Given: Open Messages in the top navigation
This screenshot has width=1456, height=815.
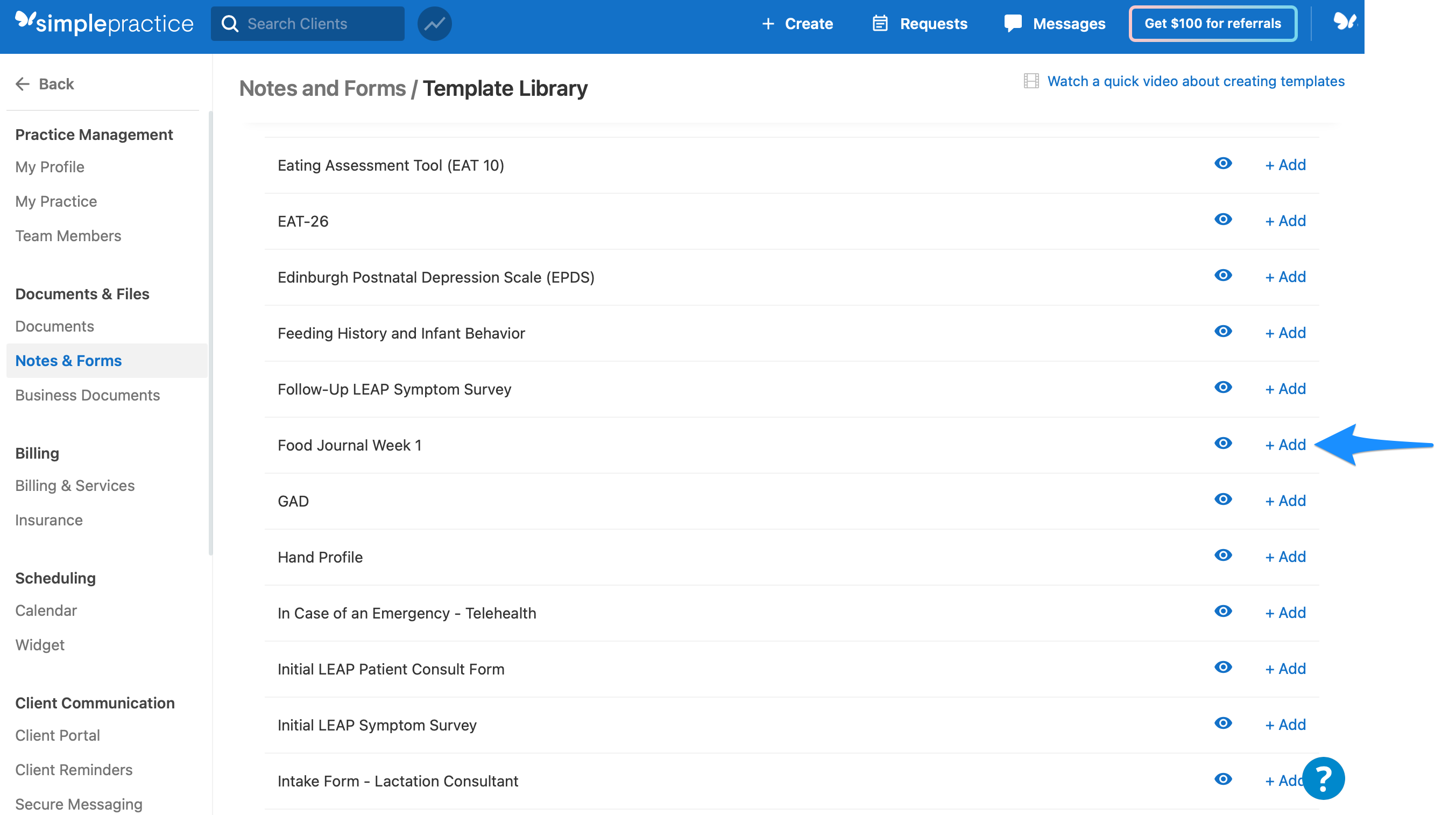Looking at the screenshot, I should tap(1055, 24).
